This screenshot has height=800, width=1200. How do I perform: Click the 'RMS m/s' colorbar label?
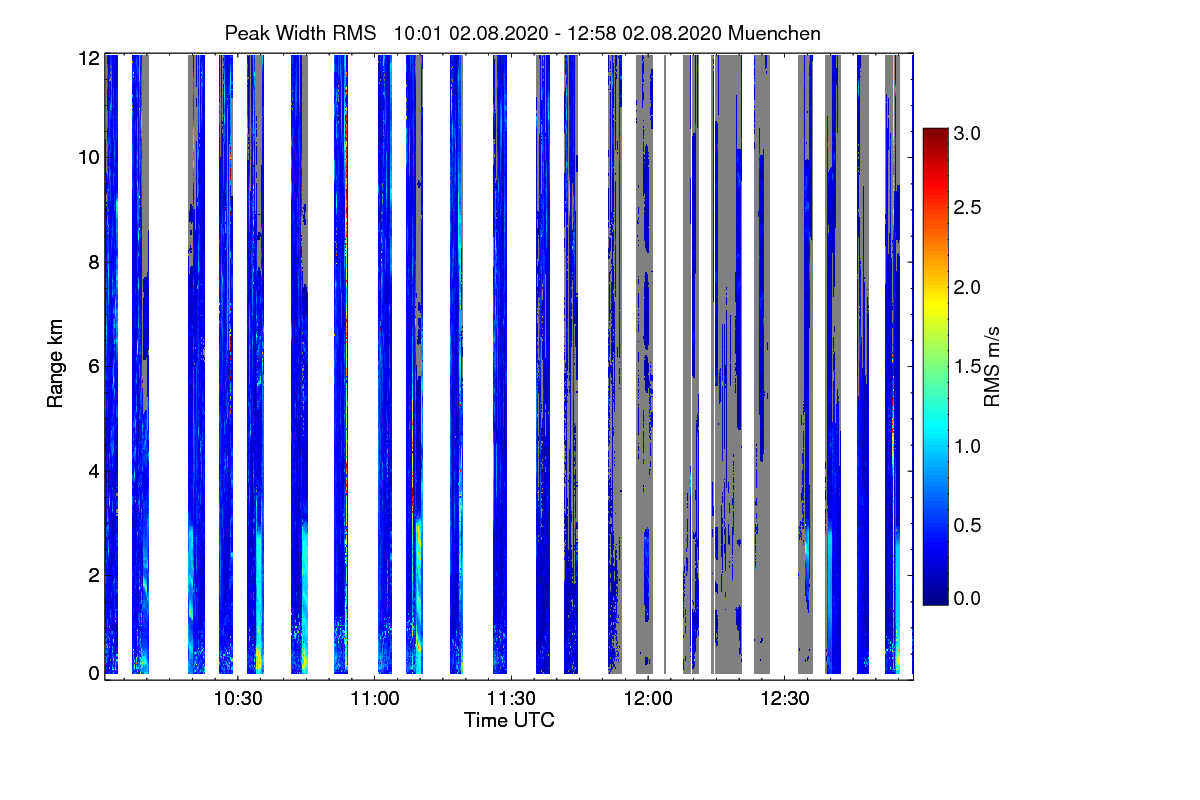(991, 365)
